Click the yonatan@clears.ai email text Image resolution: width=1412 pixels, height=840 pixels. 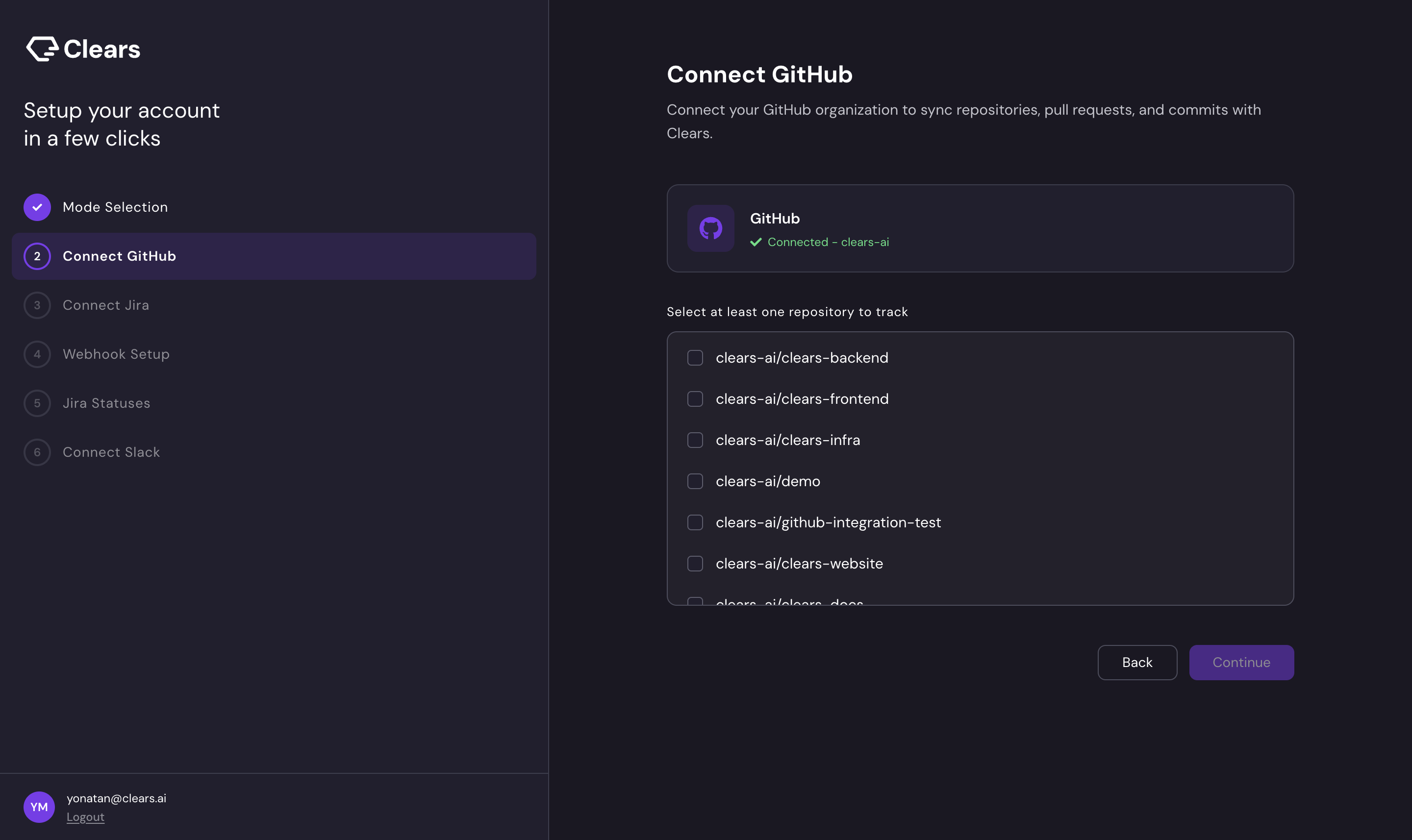point(117,798)
